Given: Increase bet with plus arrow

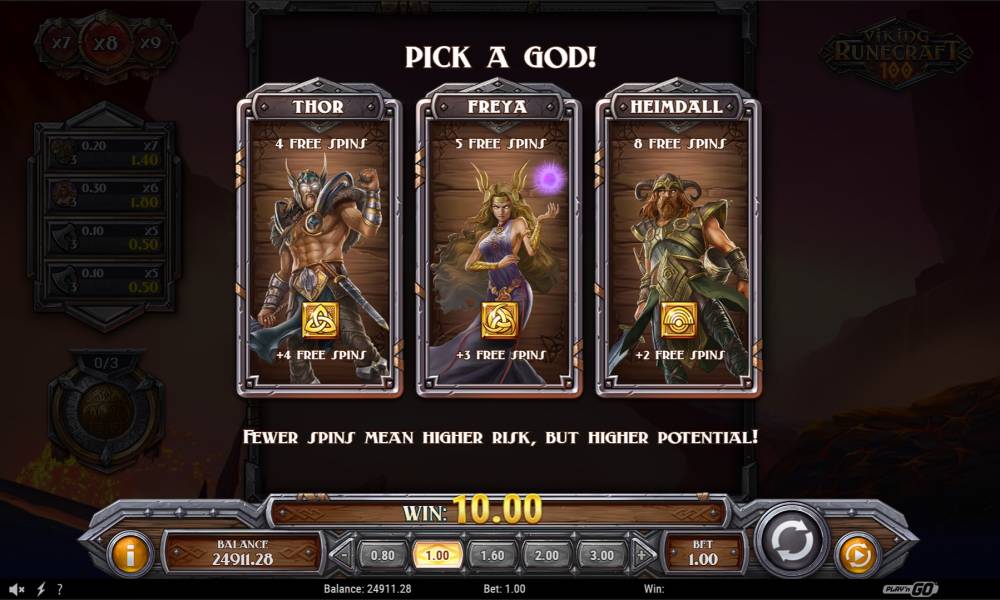Looking at the screenshot, I should 643,555.
